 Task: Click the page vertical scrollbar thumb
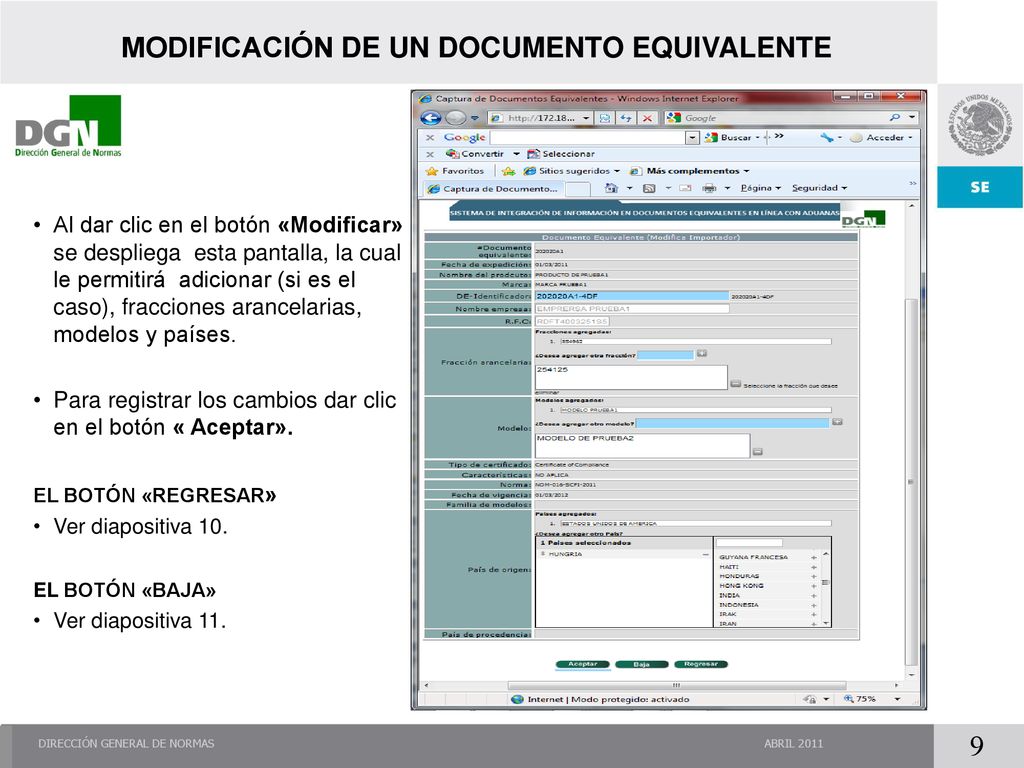tap(910, 481)
